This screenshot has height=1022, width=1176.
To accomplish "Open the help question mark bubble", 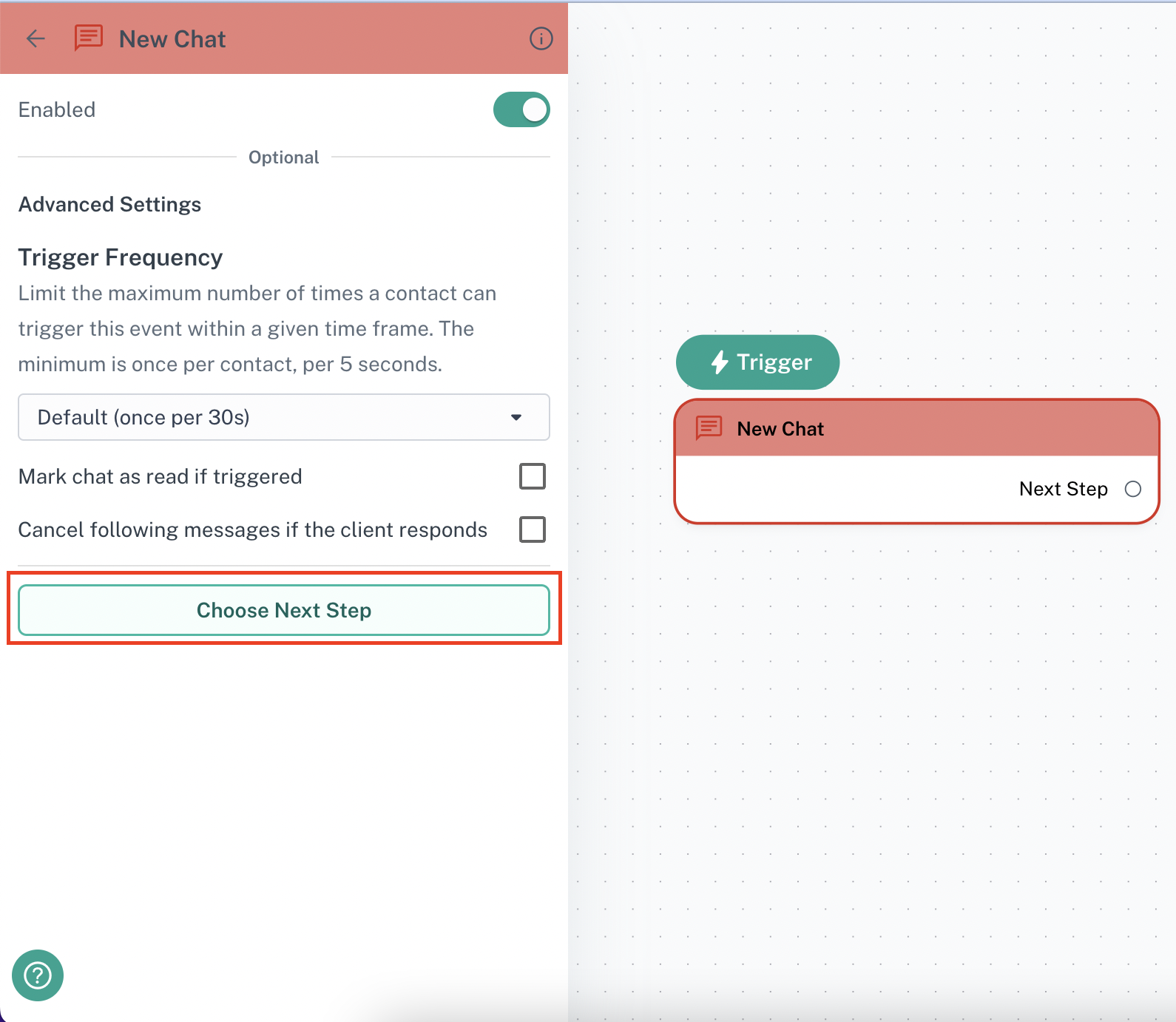I will tap(38, 975).
